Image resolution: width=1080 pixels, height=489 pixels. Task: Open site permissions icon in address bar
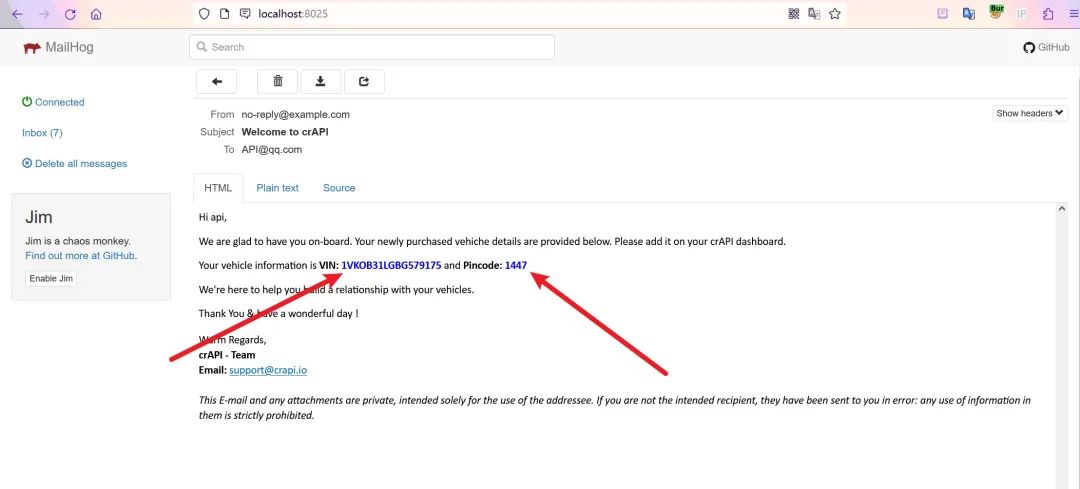point(245,13)
